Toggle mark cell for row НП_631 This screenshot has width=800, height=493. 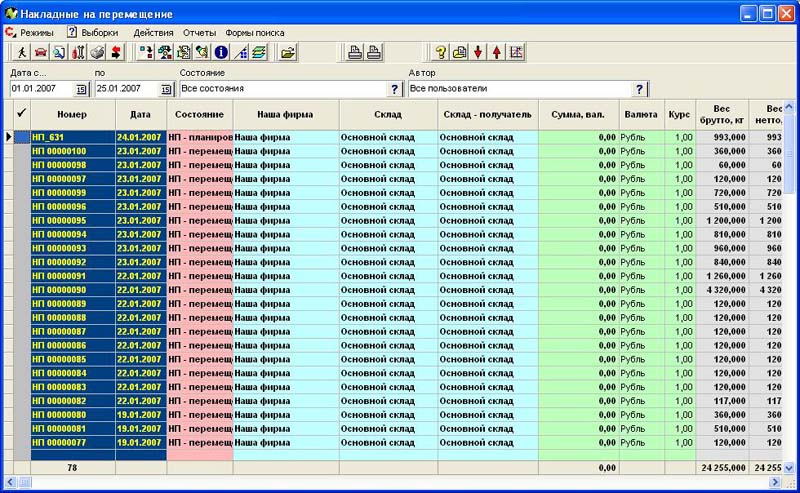click(x=22, y=137)
